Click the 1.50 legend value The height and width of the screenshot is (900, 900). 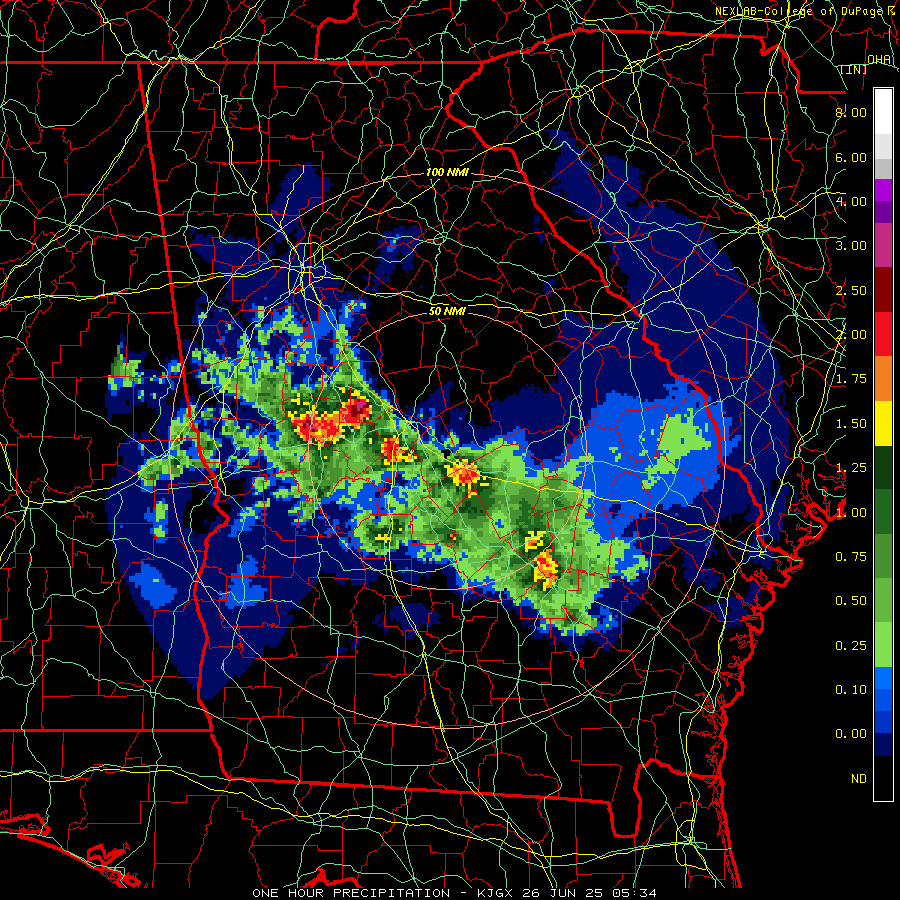851,424
